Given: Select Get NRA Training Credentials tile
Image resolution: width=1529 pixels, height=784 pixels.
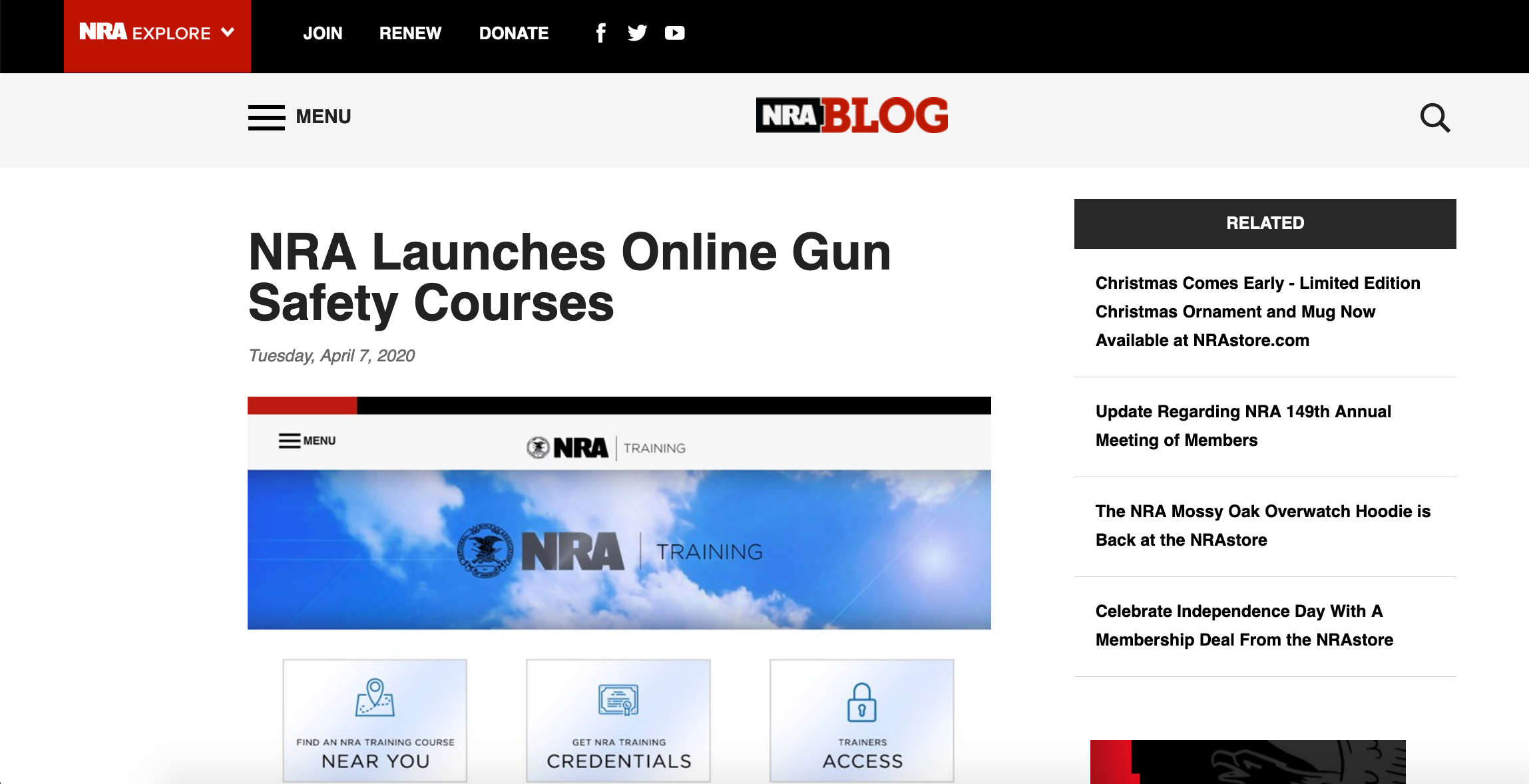Looking at the screenshot, I should (618, 721).
